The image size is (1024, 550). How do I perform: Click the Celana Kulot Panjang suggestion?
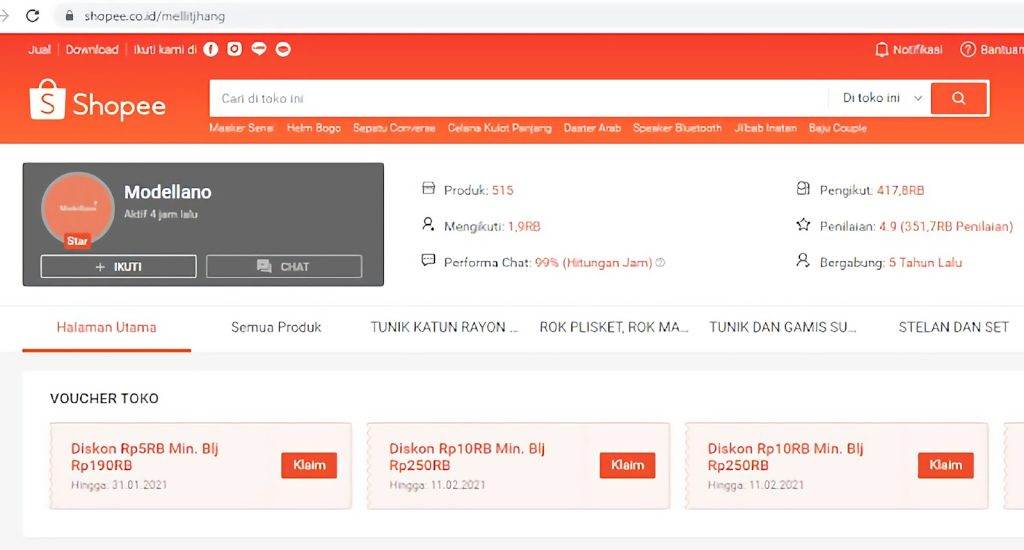[x=500, y=128]
